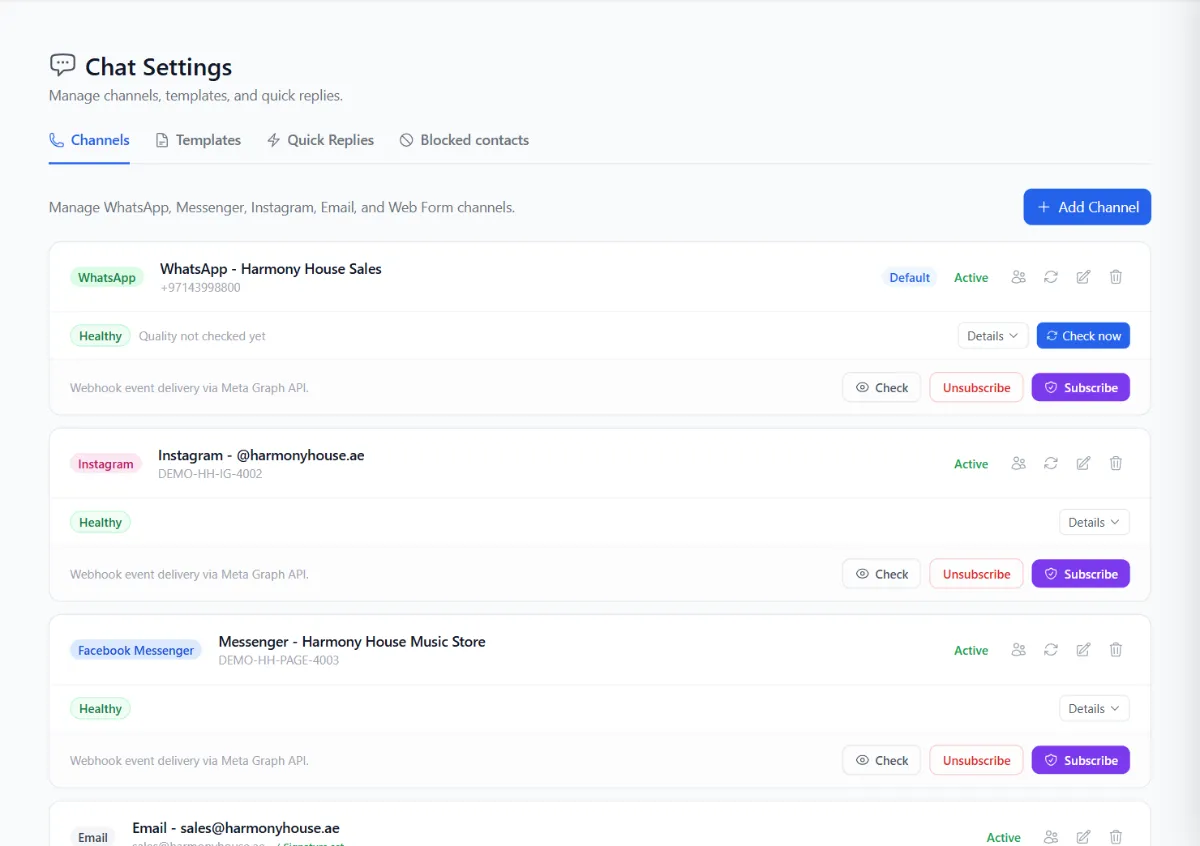
Task: Click the Default badge on WhatsApp channel
Action: 909,277
